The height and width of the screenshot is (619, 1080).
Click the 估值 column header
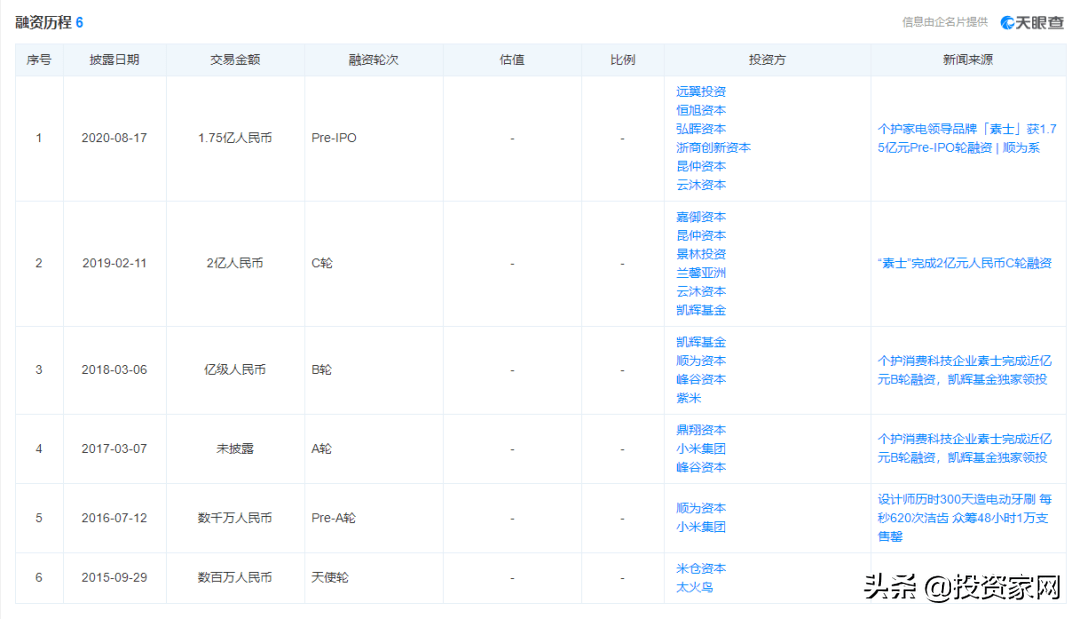(x=512, y=60)
